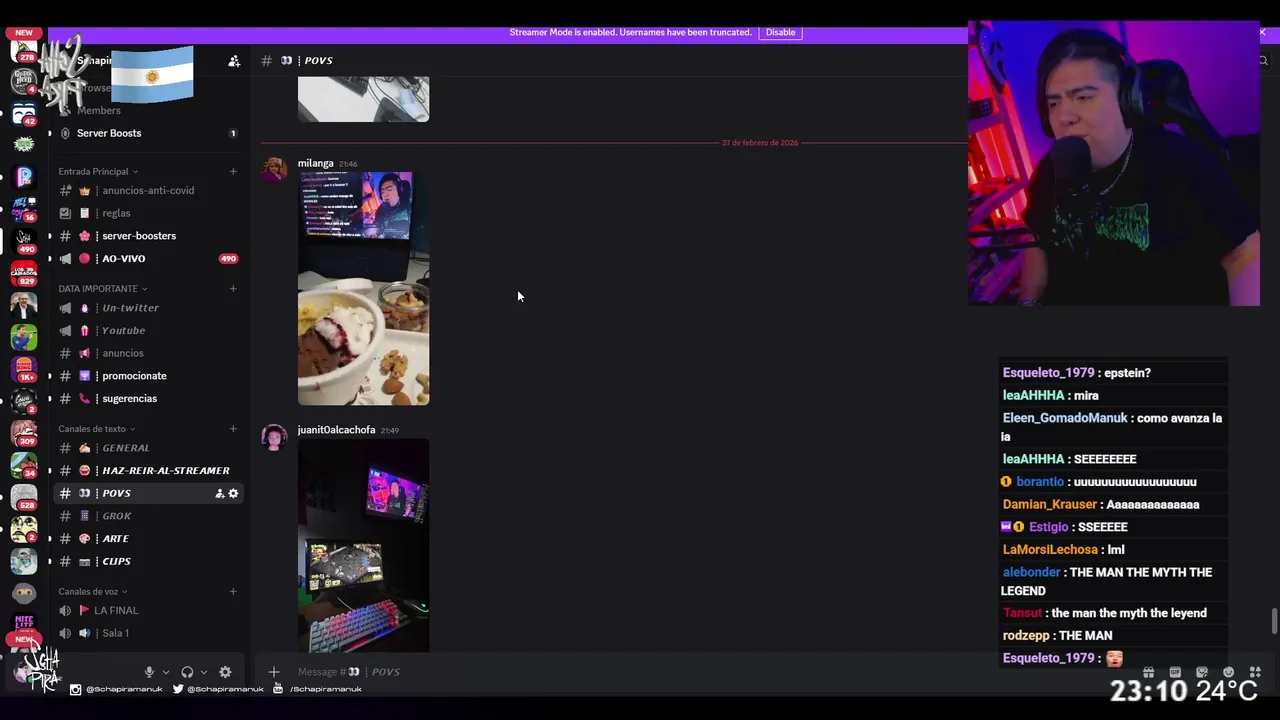The image size is (1280, 720).
Task: Add channel to Entrada Principal category
Action: click(233, 171)
